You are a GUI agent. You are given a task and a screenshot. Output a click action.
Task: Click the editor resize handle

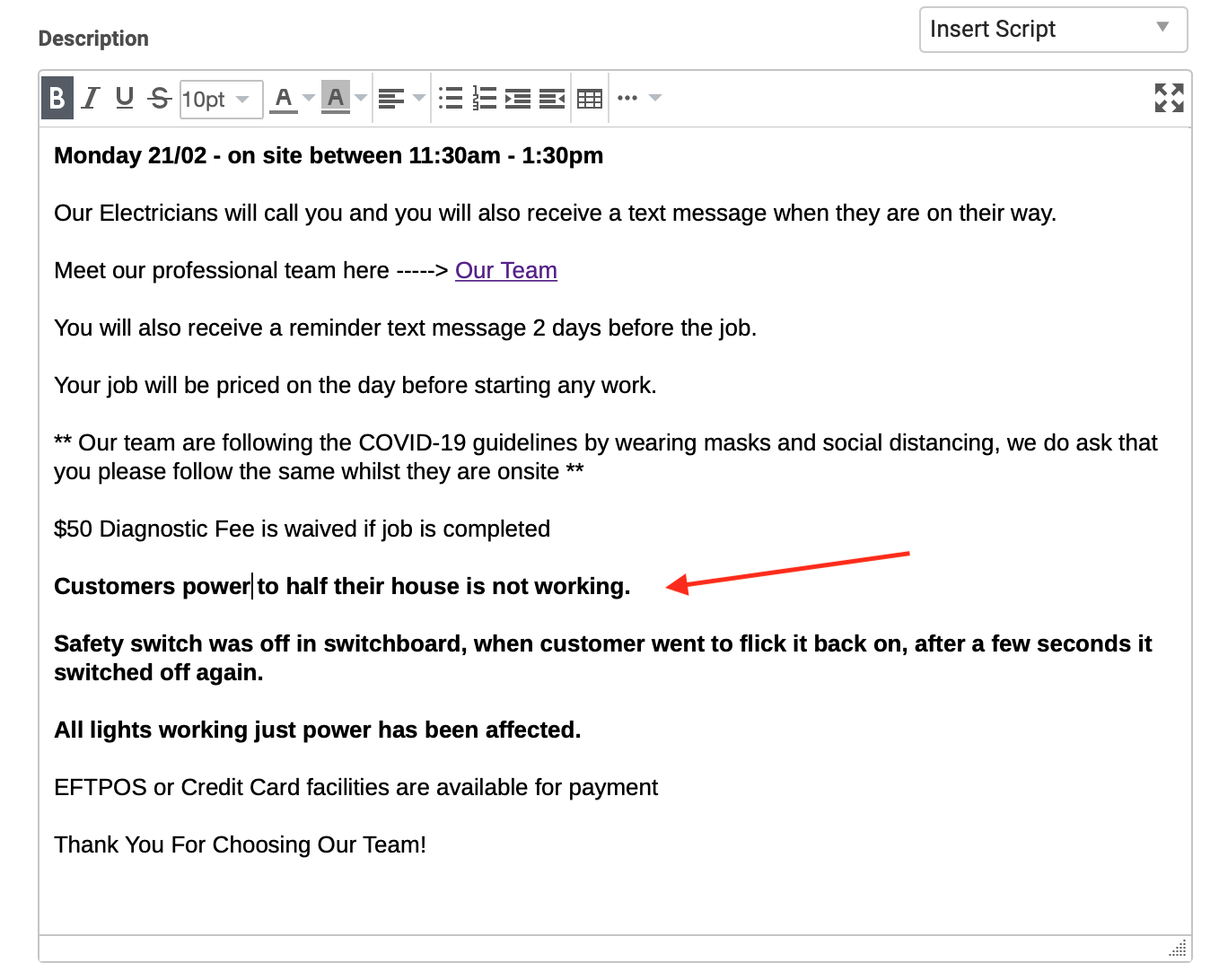coord(1178,949)
